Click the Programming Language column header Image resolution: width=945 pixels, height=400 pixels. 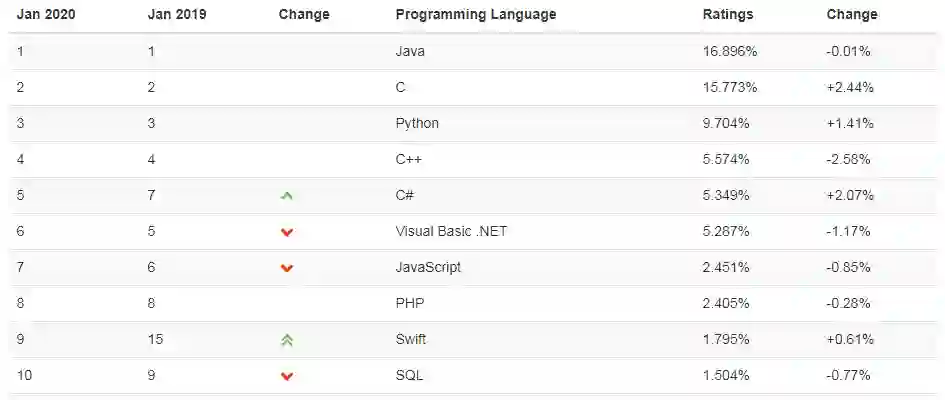[476, 15]
